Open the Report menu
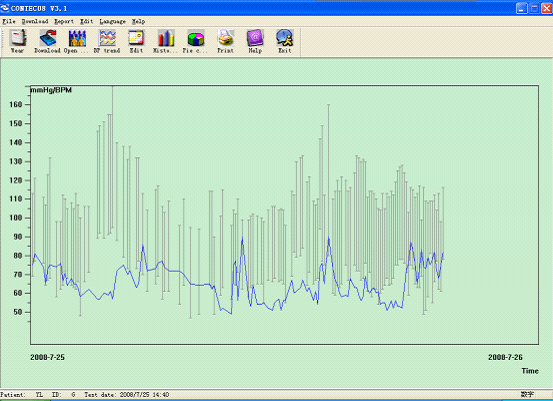The width and height of the screenshot is (553, 401). [64, 22]
